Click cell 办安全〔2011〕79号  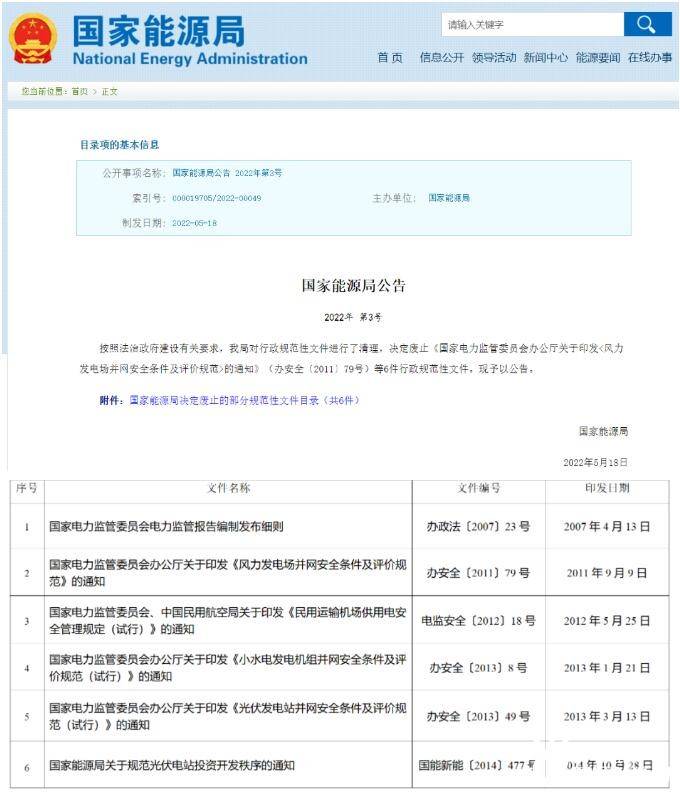click(478, 573)
